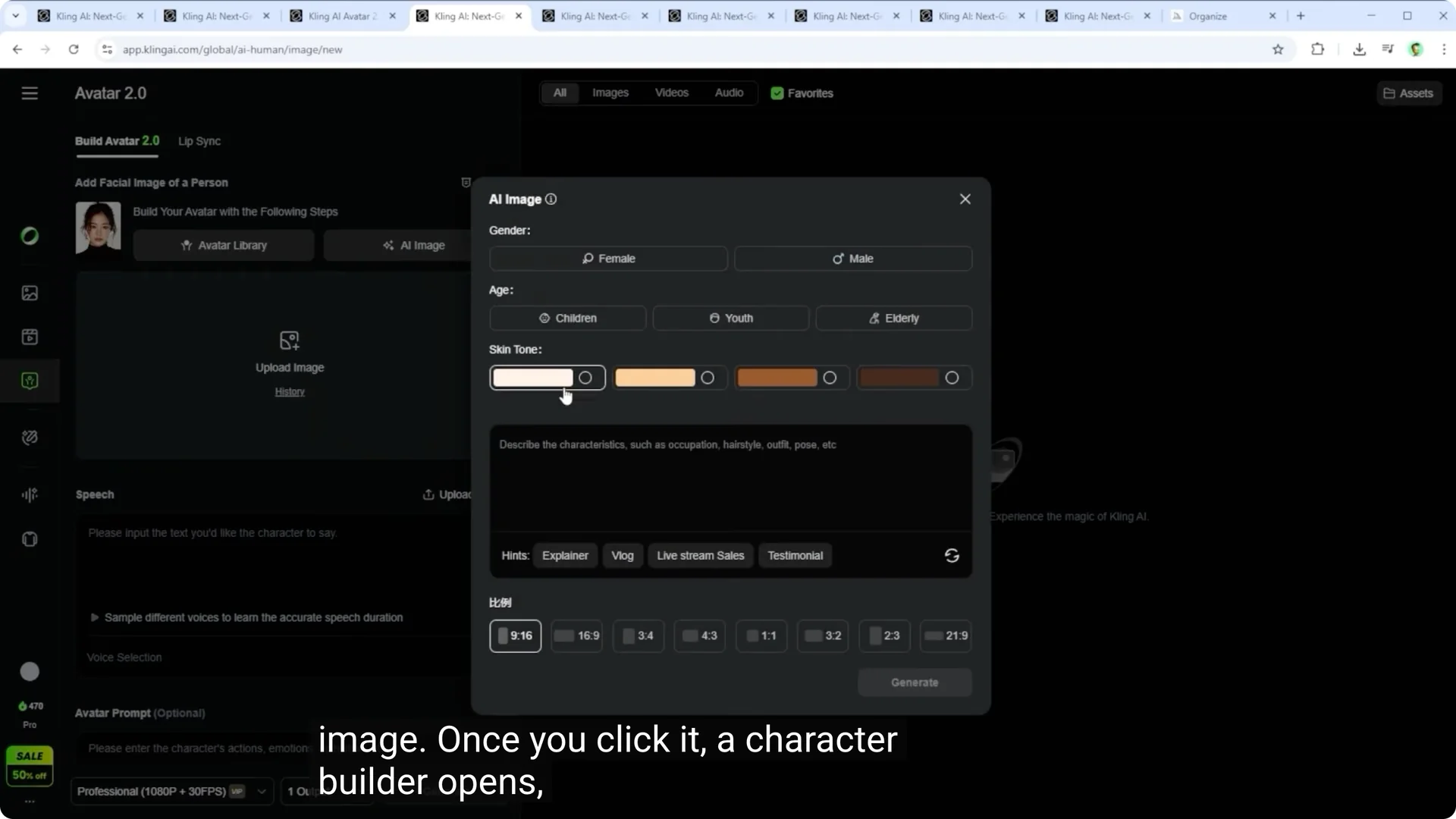Image resolution: width=1456 pixels, height=819 pixels.
Task: Reload the browser page
Action: point(74,49)
